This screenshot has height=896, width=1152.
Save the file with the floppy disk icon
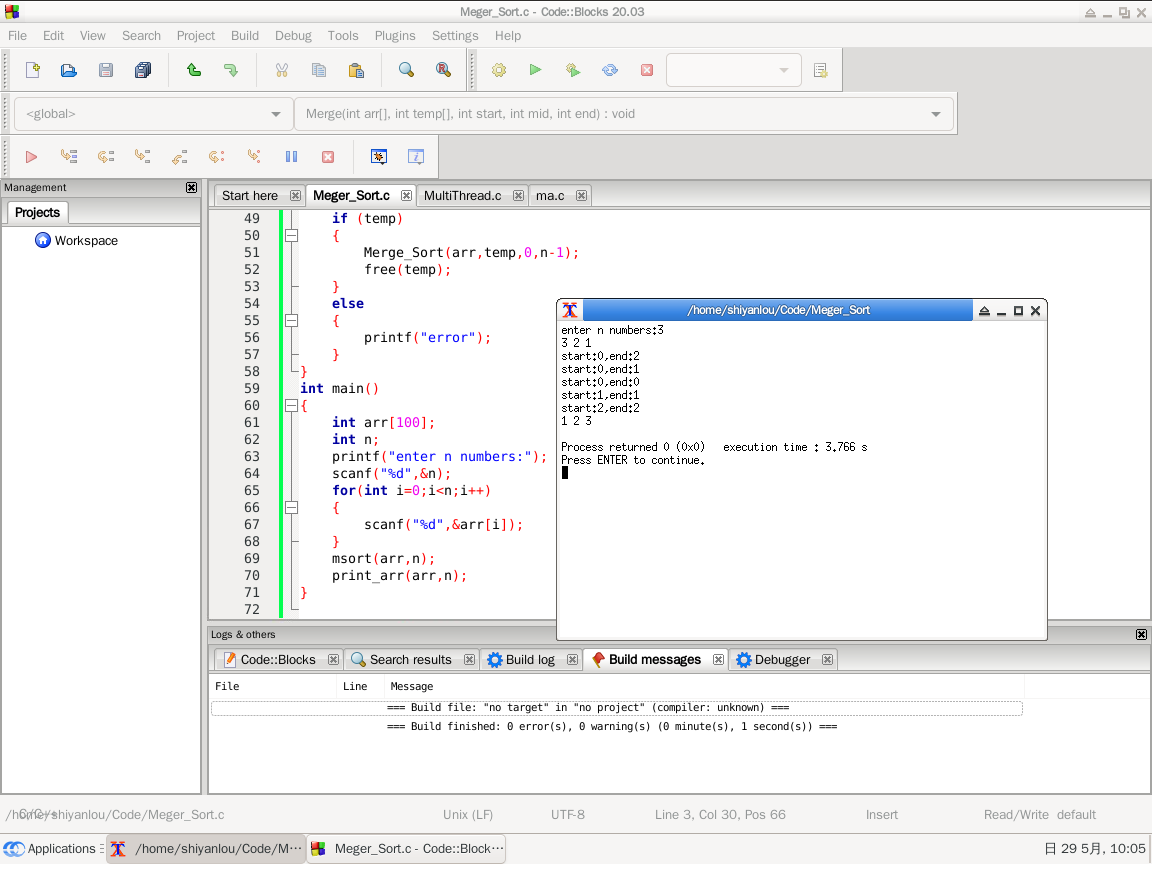pyautogui.click(x=106, y=70)
